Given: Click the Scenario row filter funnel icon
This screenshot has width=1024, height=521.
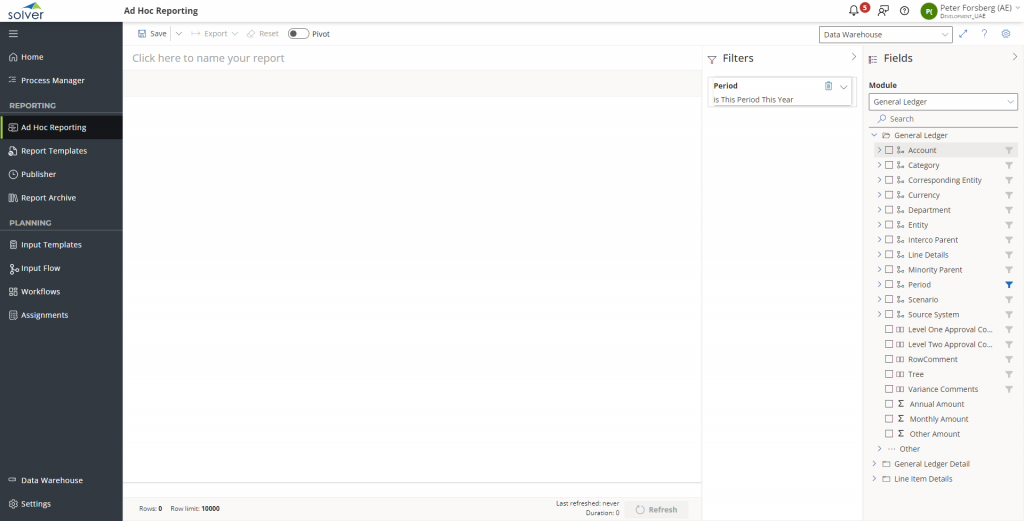Looking at the screenshot, I should pos(1009,300).
